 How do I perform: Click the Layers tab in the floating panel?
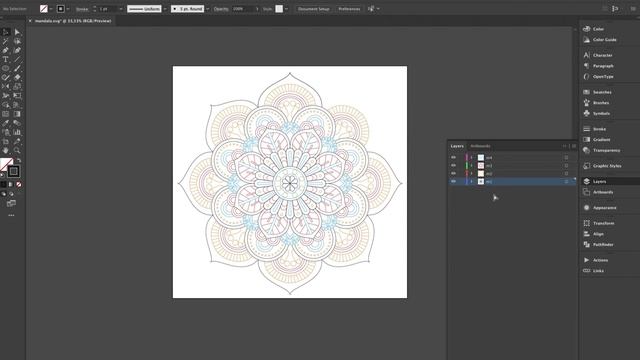pos(457,146)
